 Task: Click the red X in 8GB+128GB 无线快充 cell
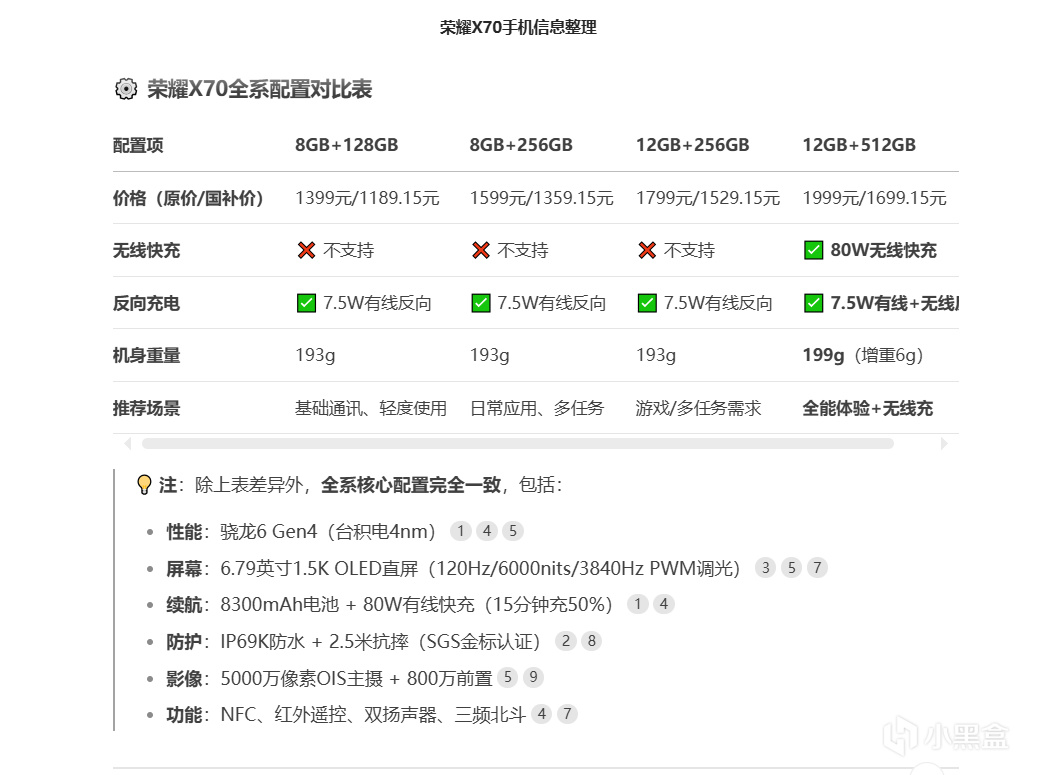pos(306,250)
